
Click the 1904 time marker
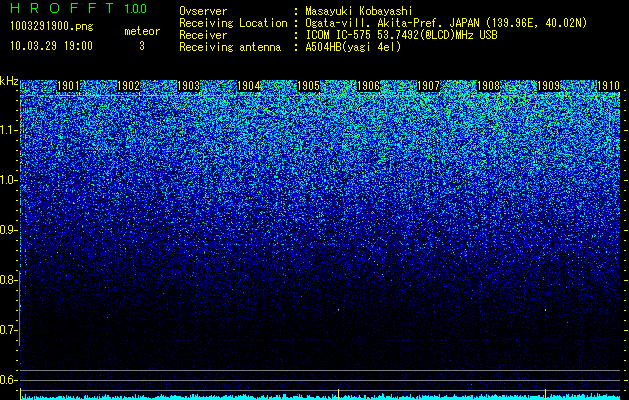click(x=248, y=86)
